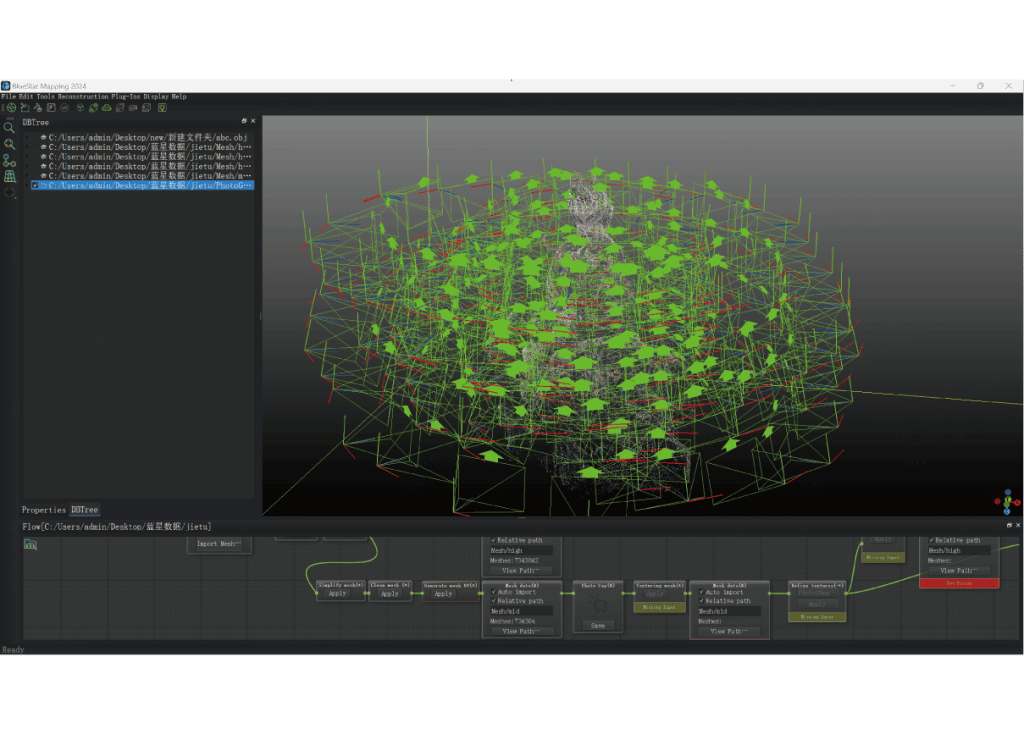Image resolution: width=1024 pixels, height=734 pixels.
Task: Select the connected nodes icon in sidebar
Action: [x=9, y=160]
